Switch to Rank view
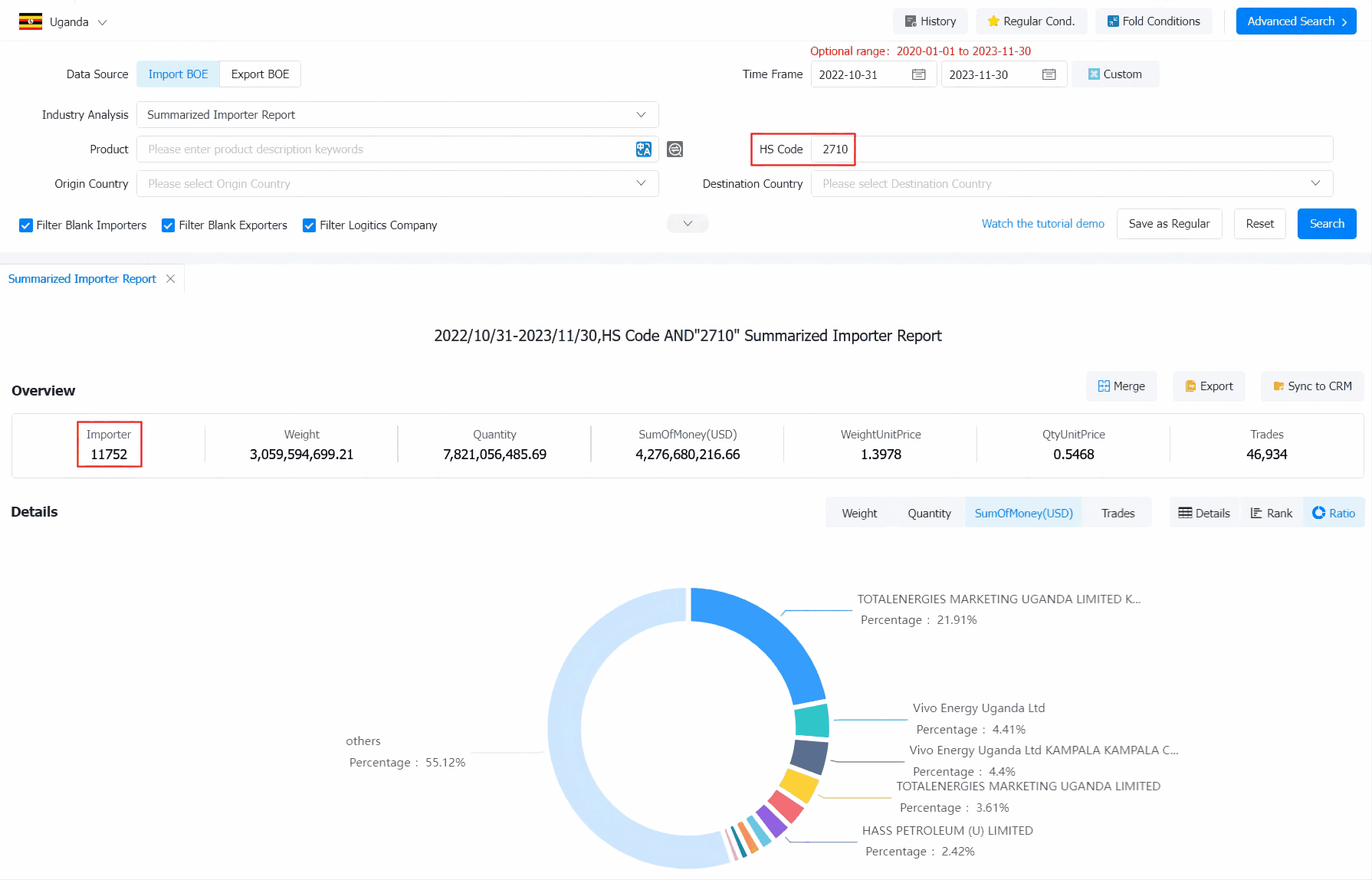Image resolution: width=1372 pixels, height=880 pixels. click(x=1271, y=514)
